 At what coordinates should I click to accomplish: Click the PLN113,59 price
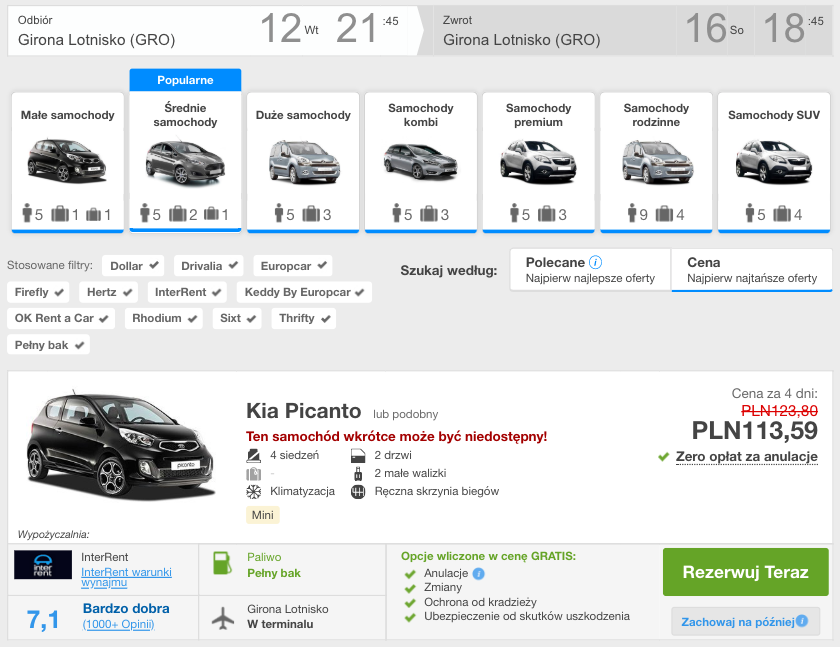754,431
